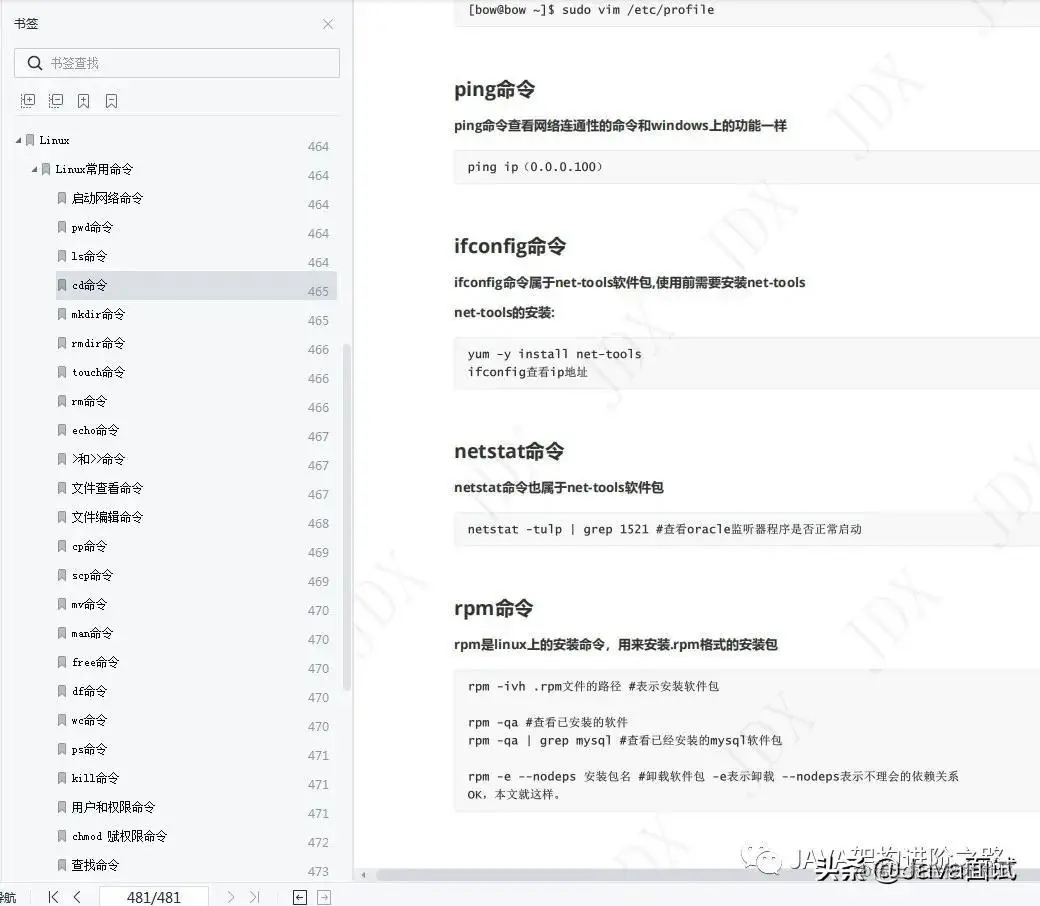The image size is (1040, 906).
Task: Click bookmark icon beside kill命令
Action: tap(62, 778)
